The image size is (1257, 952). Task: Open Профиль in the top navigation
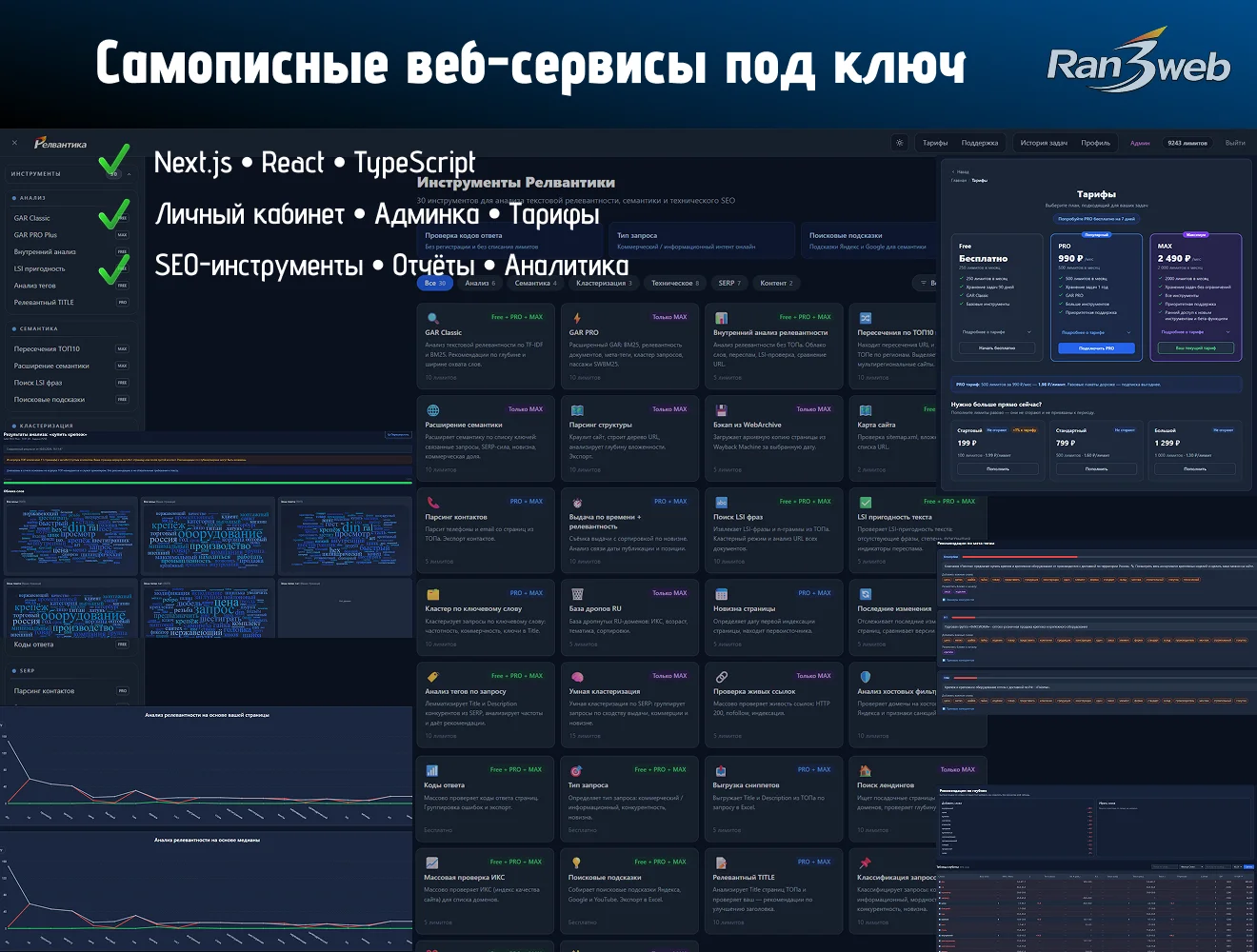(1095, 143)
